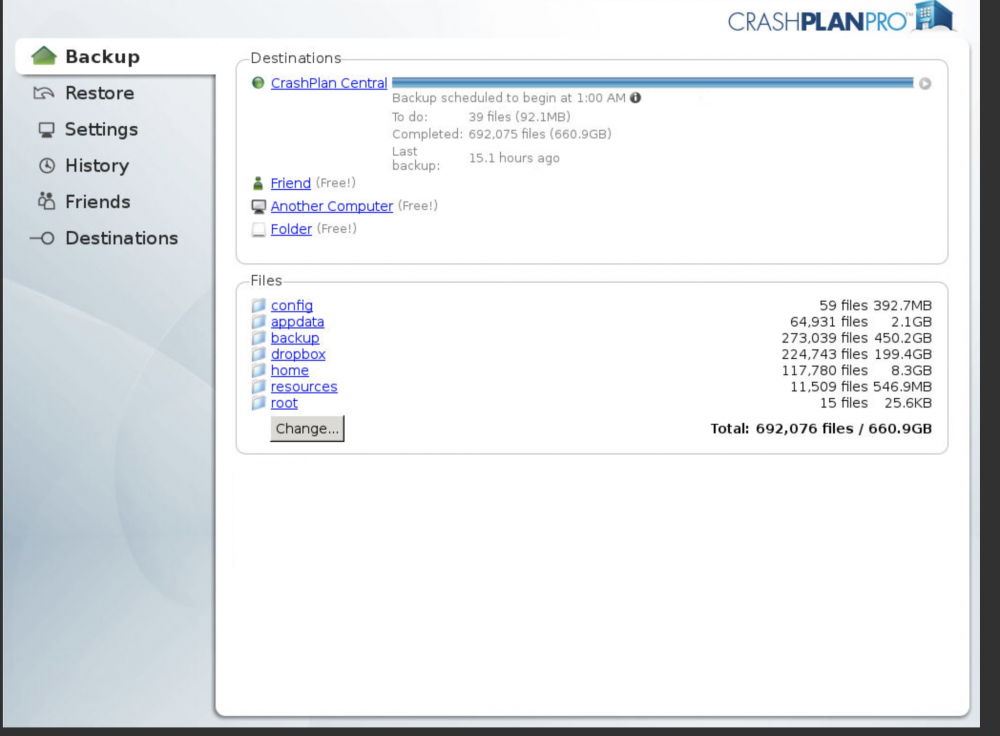Click the Change... button

(x=307, y=429)
